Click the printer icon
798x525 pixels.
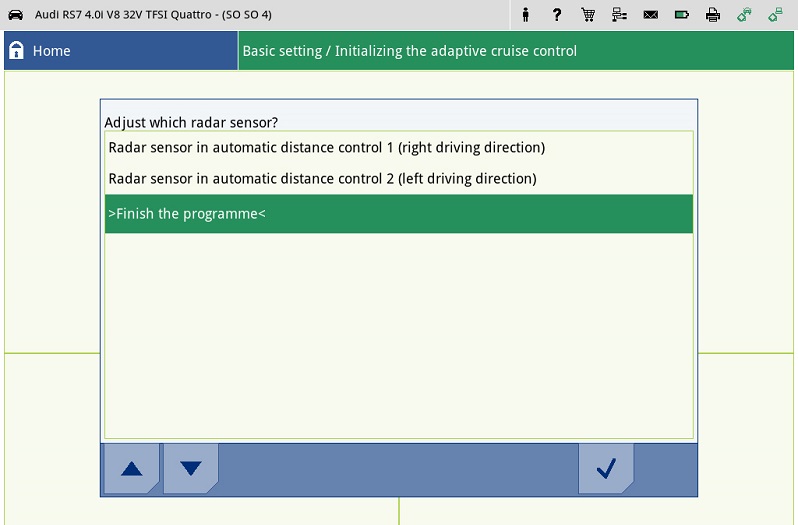pyautogui.click(x=712, y=15)
